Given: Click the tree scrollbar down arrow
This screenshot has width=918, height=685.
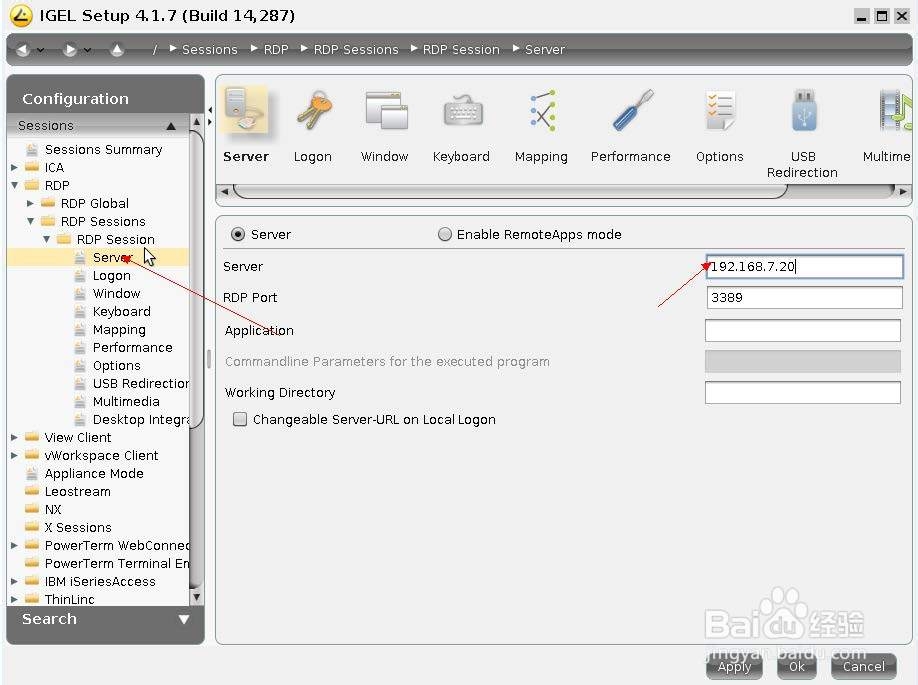Looking at the screenshot, I should (197, 598).
